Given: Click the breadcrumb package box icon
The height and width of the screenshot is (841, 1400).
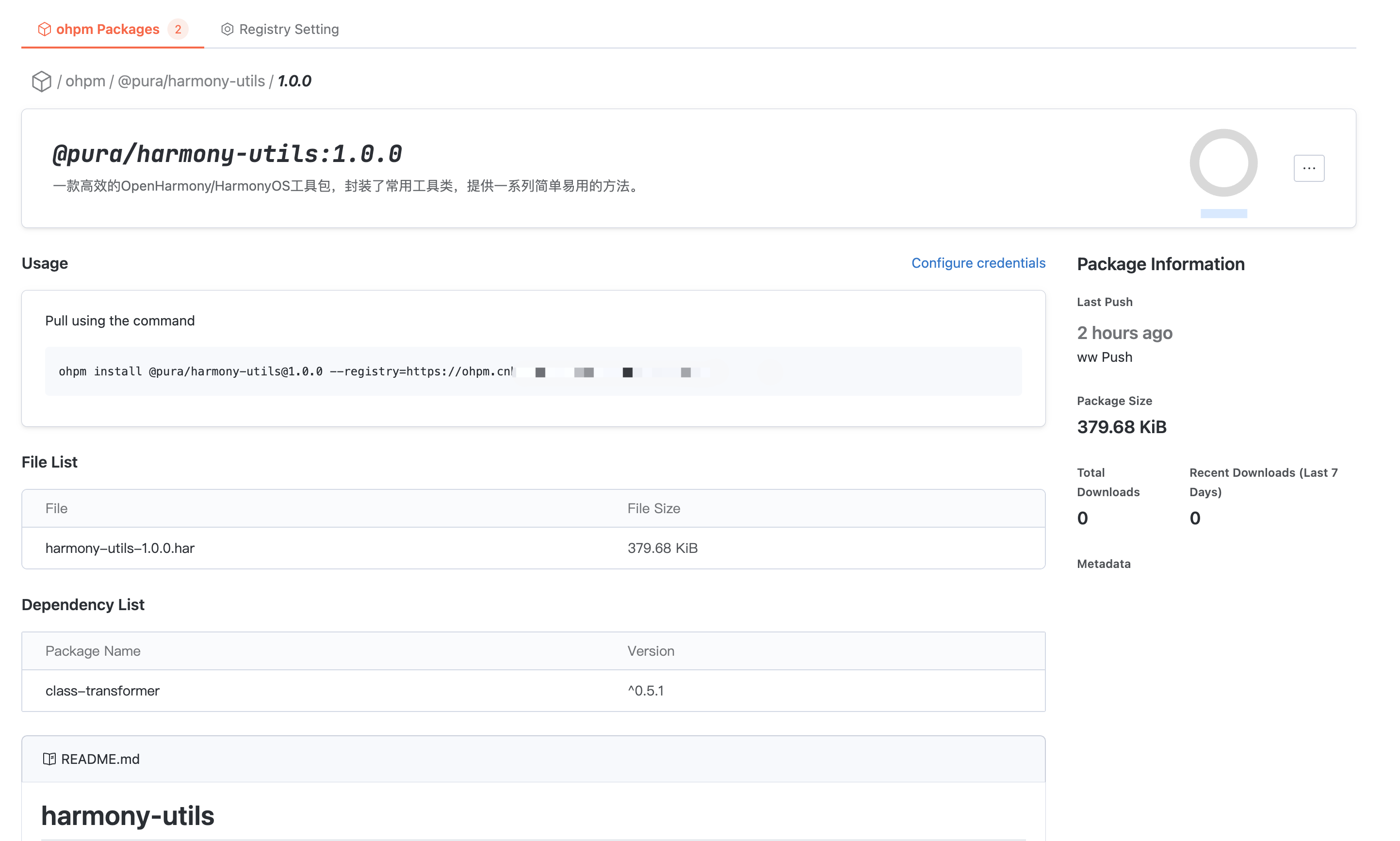Looking at the screenshot, I should tap(41, 81).
